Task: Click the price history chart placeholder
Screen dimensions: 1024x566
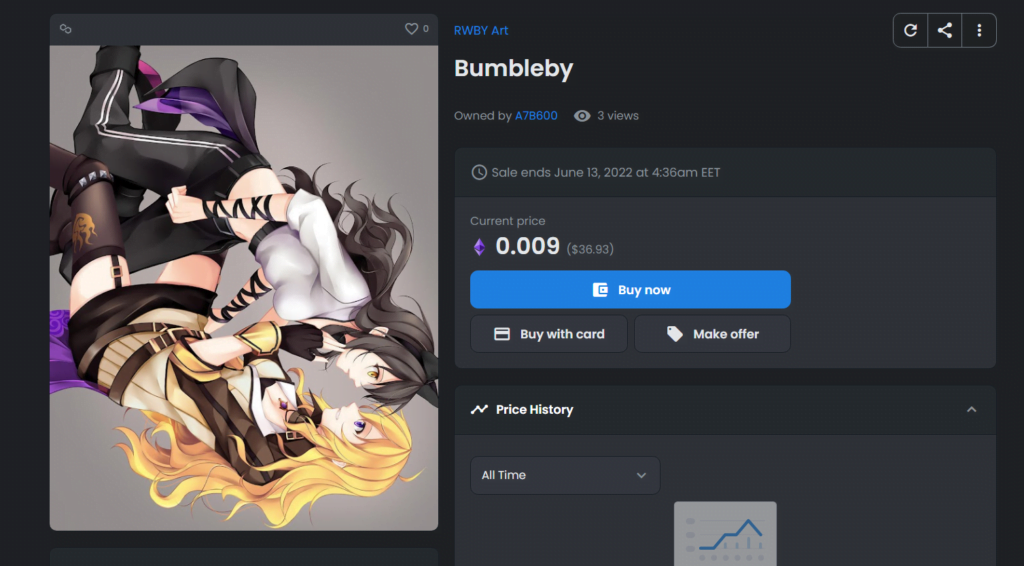Action: point(725,533)
